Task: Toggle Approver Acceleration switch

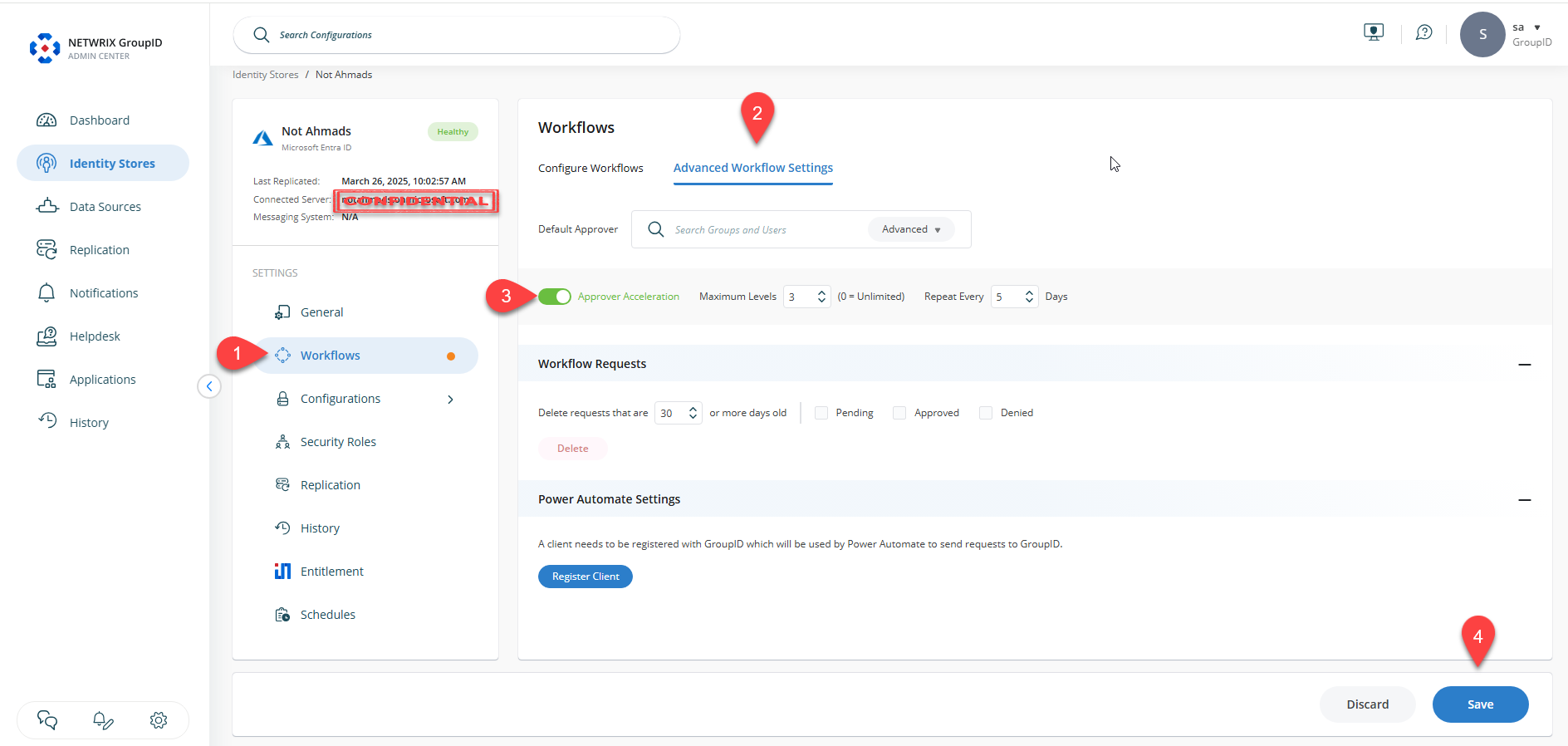Action: tap(554, 297)
